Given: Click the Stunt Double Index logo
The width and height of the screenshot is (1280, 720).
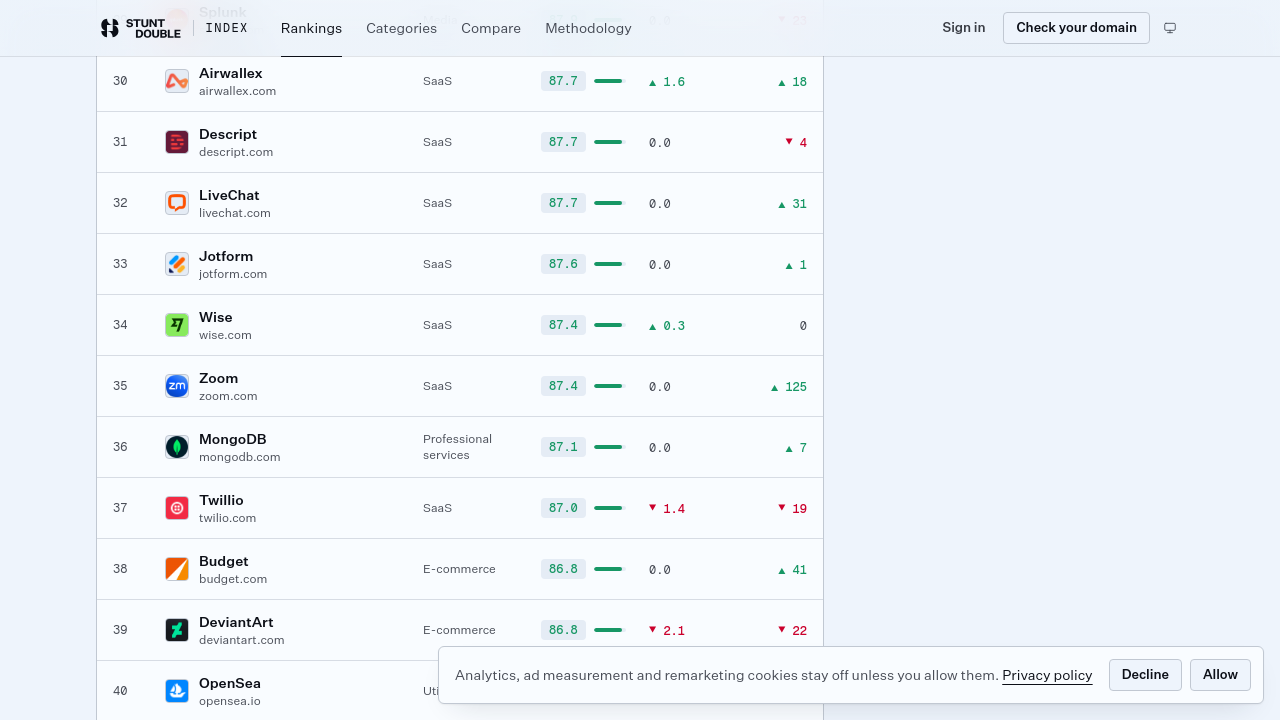Looking at the screenshot, I should [174, 28].
